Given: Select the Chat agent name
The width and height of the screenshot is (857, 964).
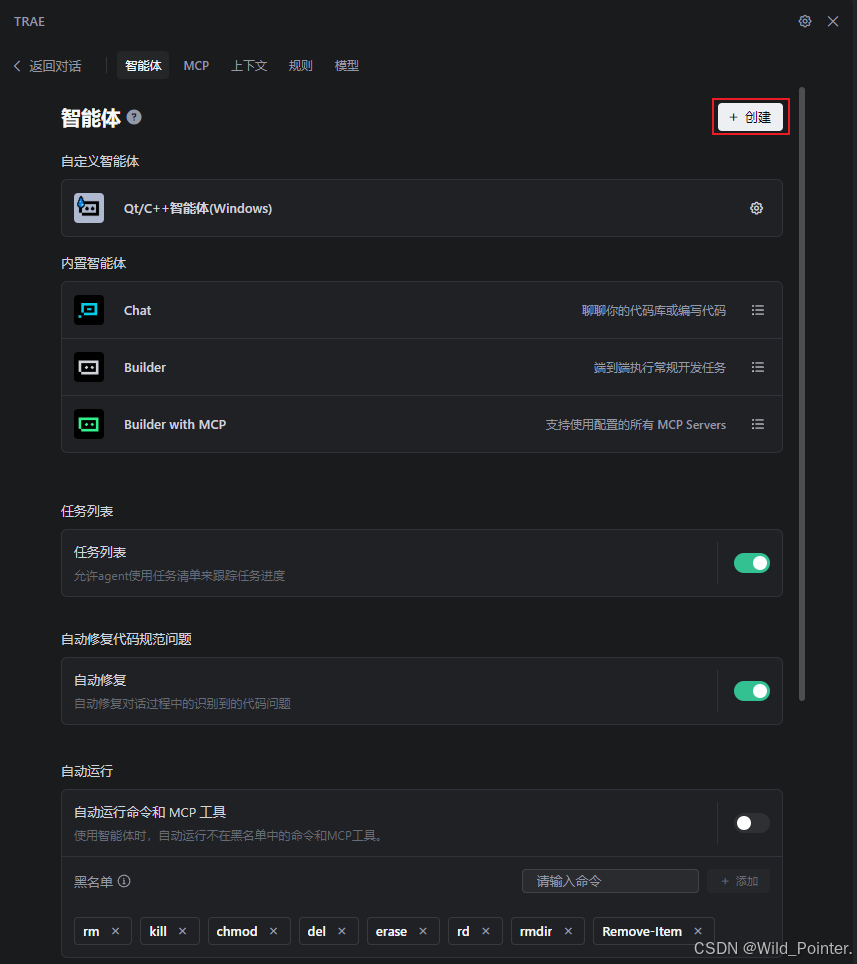Looking at the screenshot, I should click(137, 310).
